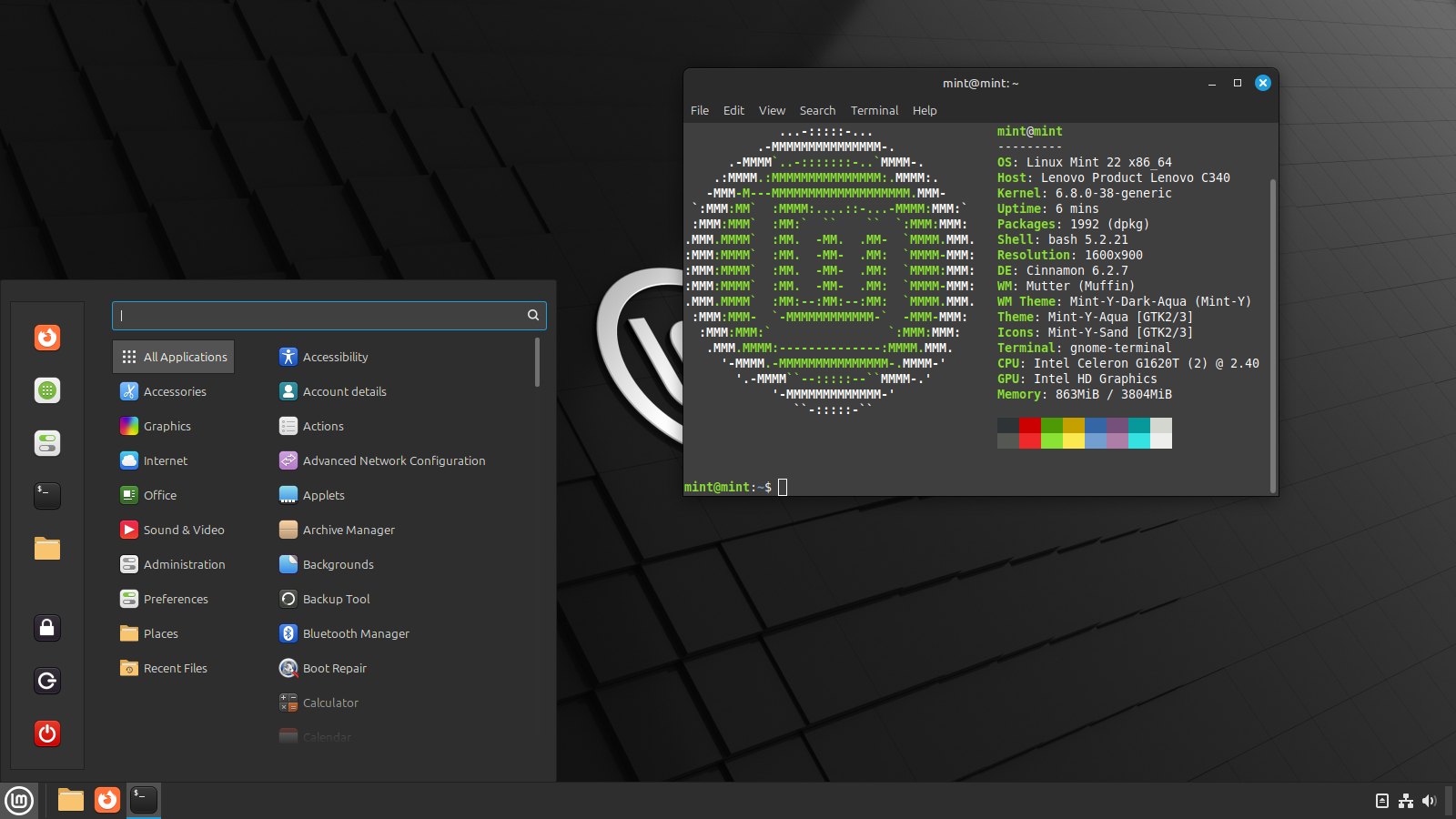The image size is (1456, 819).
Task: Click the 'Memory: 863MiB / 3804MiB' line
Action: (x=1085, y=395)
